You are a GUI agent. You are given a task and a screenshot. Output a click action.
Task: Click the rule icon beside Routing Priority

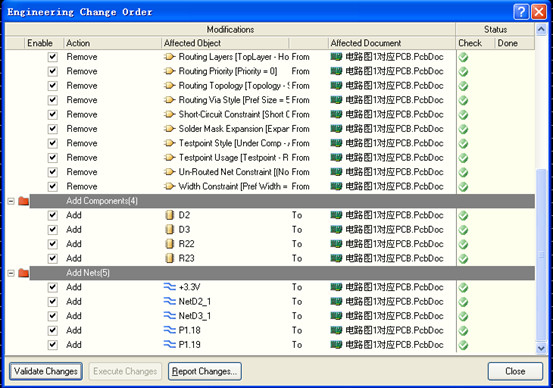pos(170,71)
